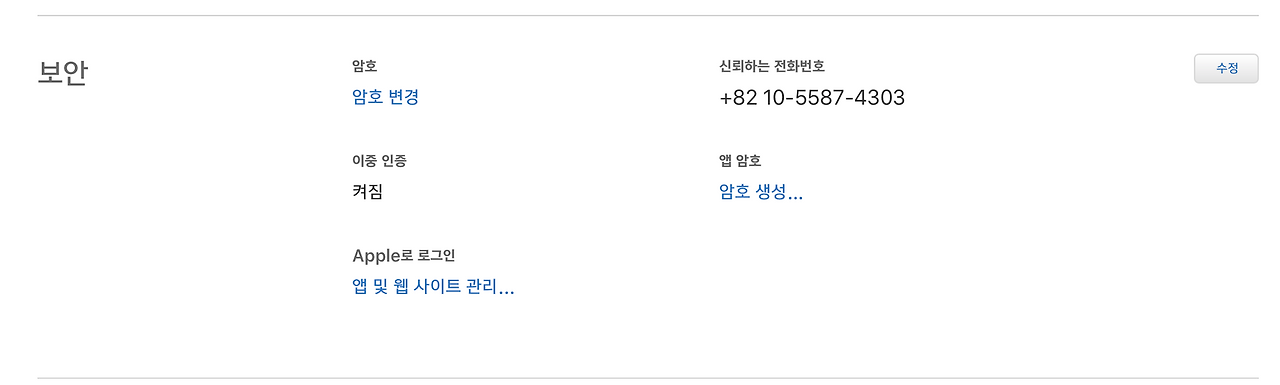Select the 이중 인증 label
Image resolution: width=1280 pixels, height=385 pixels.
coord(379,160)
